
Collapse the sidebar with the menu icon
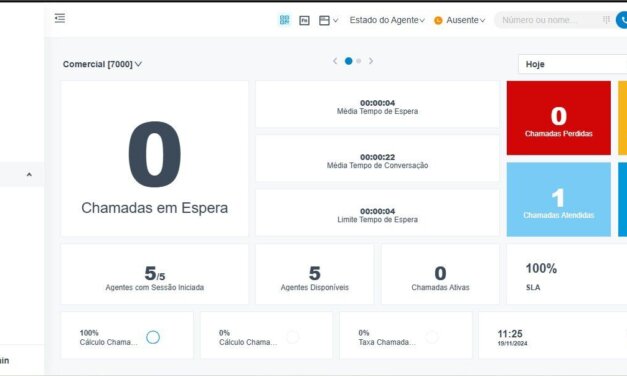[x=60, y=18]
